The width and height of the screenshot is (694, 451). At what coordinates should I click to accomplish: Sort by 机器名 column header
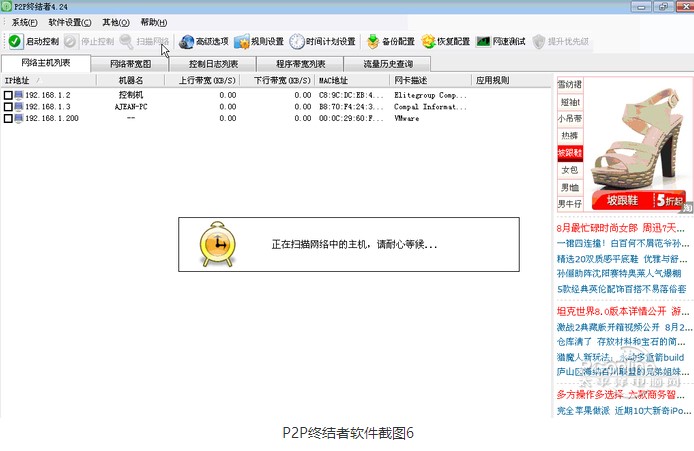pyautogui.click(x=131, y=80)
